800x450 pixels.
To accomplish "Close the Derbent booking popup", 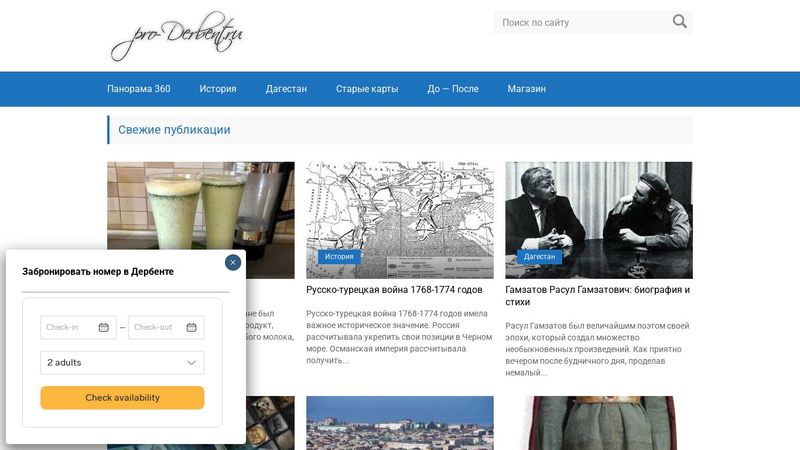I will [233, 262].
